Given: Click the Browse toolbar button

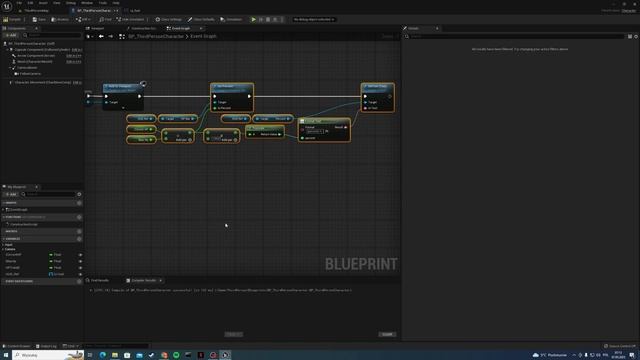Looking at the screenshot, I should [x=60, y=19].
